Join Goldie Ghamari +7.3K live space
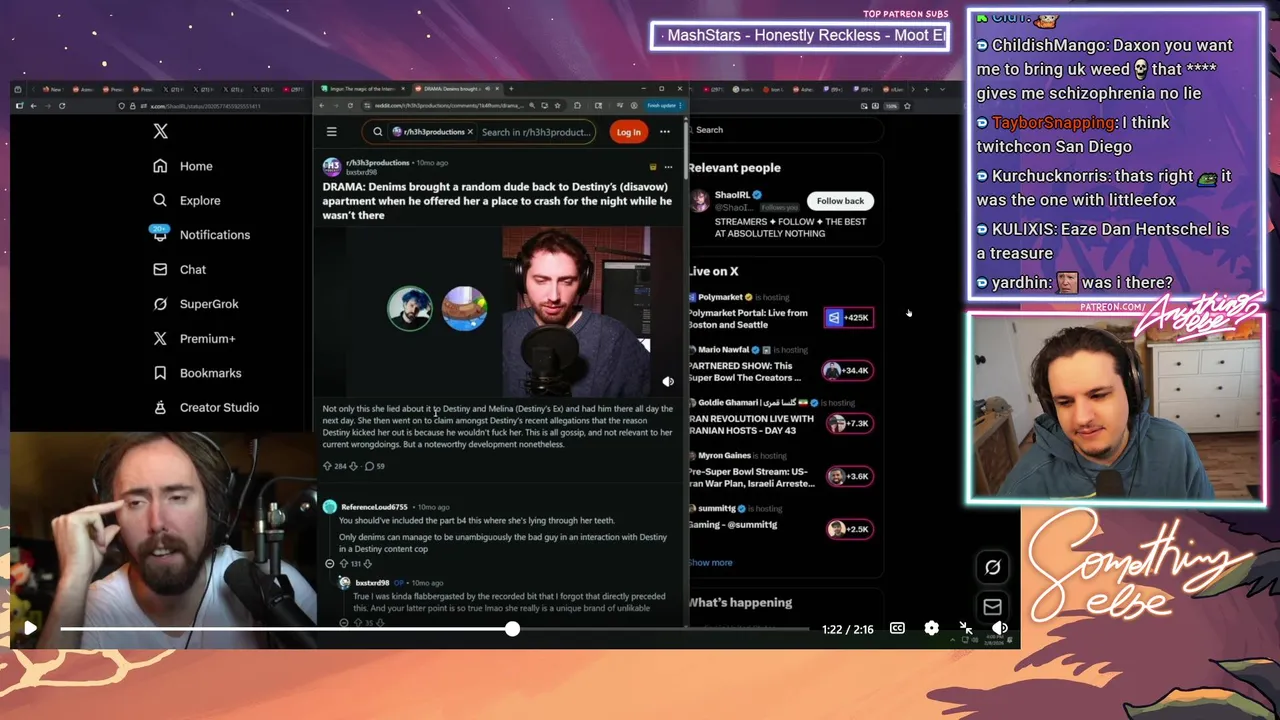The image size is (1280, 720). point(848,423)
